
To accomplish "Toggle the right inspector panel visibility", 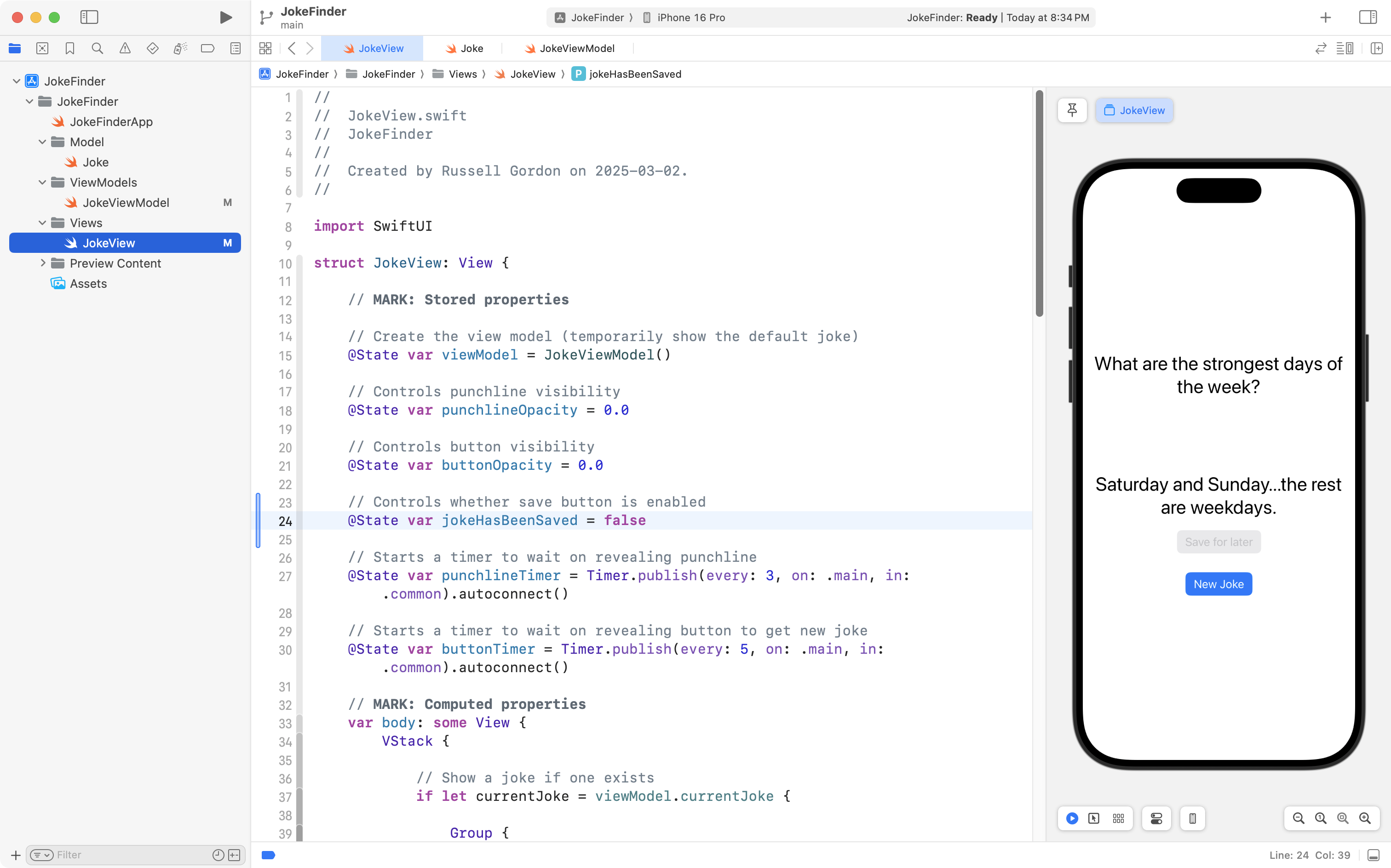I will (x=1368, y=17).
